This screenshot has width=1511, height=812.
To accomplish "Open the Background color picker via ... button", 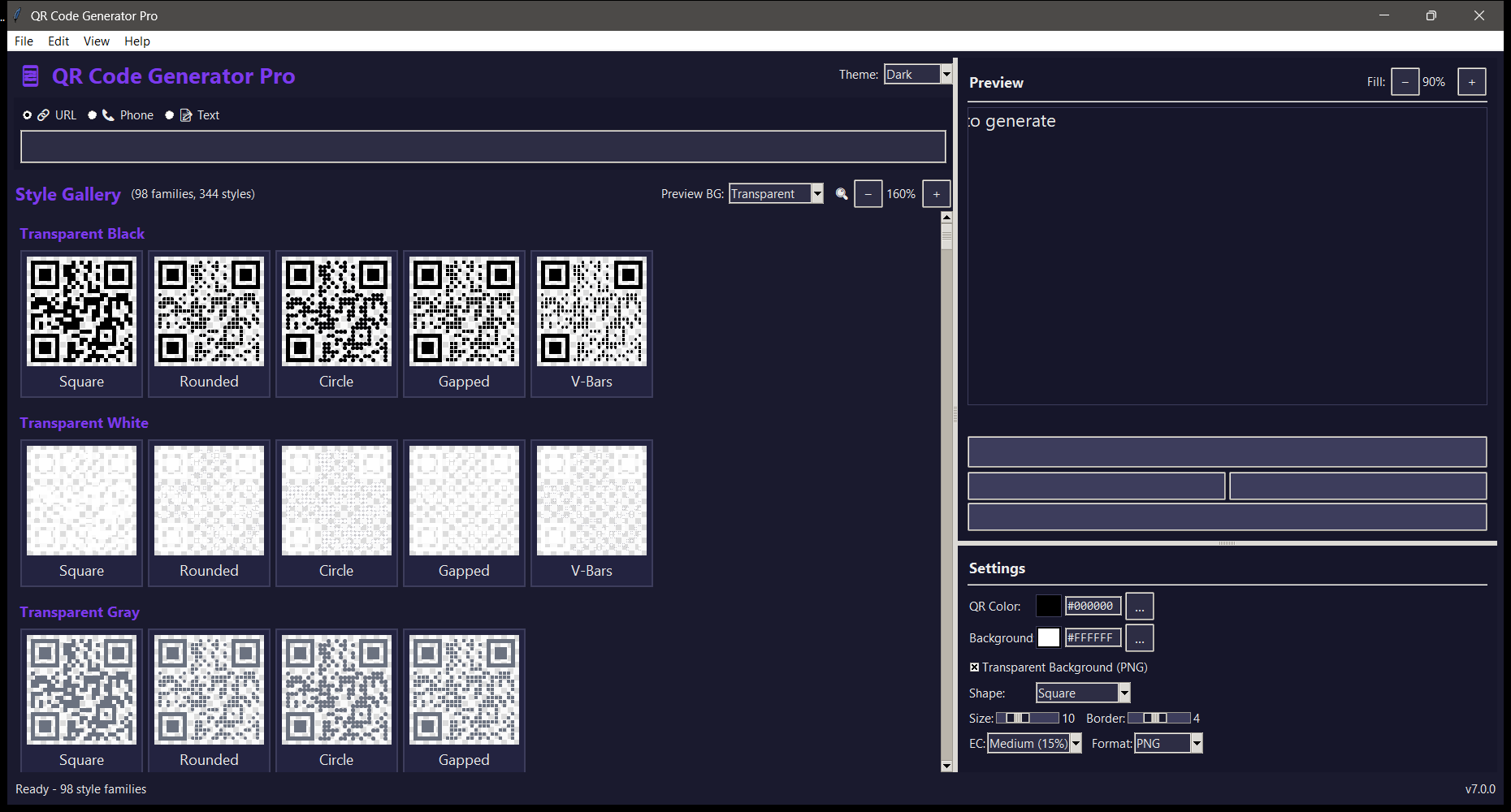I will [x=1140, y=637].
